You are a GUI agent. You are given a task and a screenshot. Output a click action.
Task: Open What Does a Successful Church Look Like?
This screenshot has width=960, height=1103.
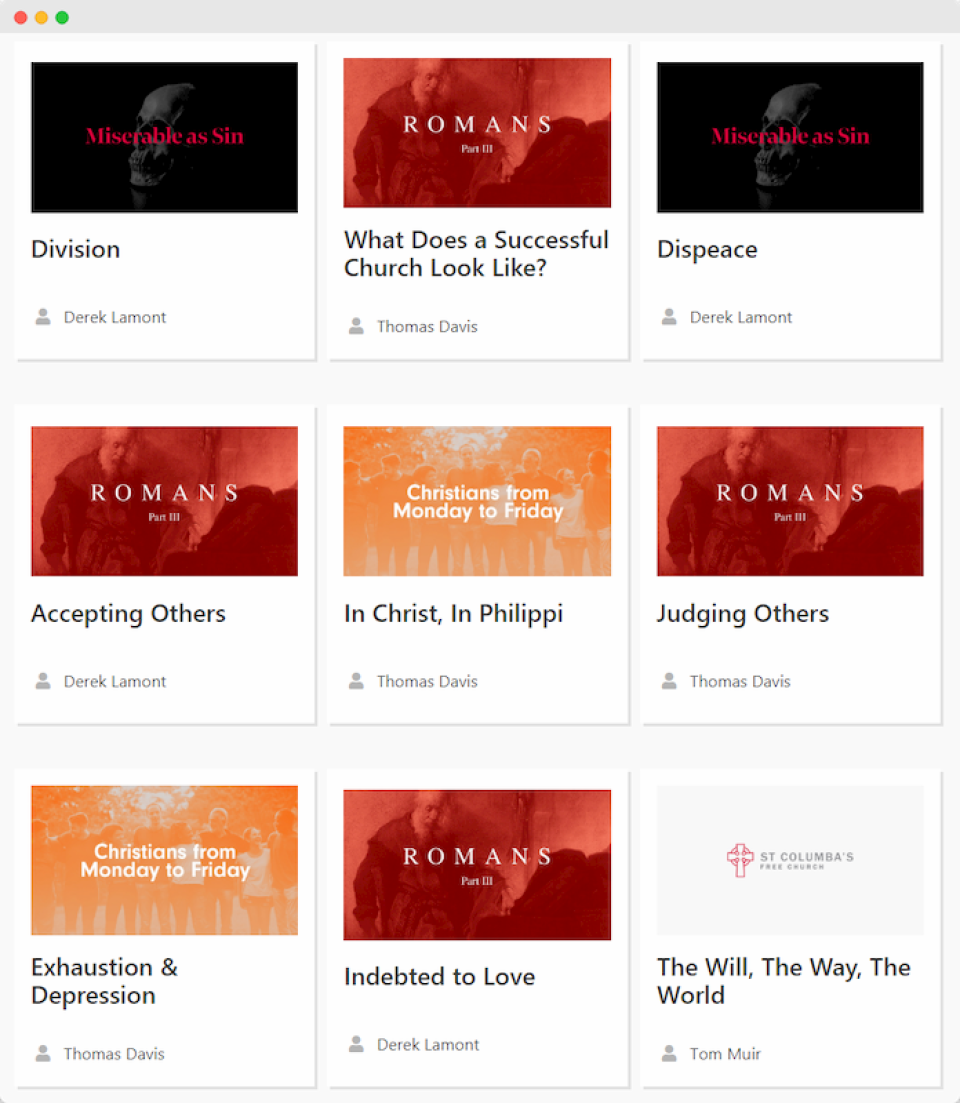click(476, 254)
